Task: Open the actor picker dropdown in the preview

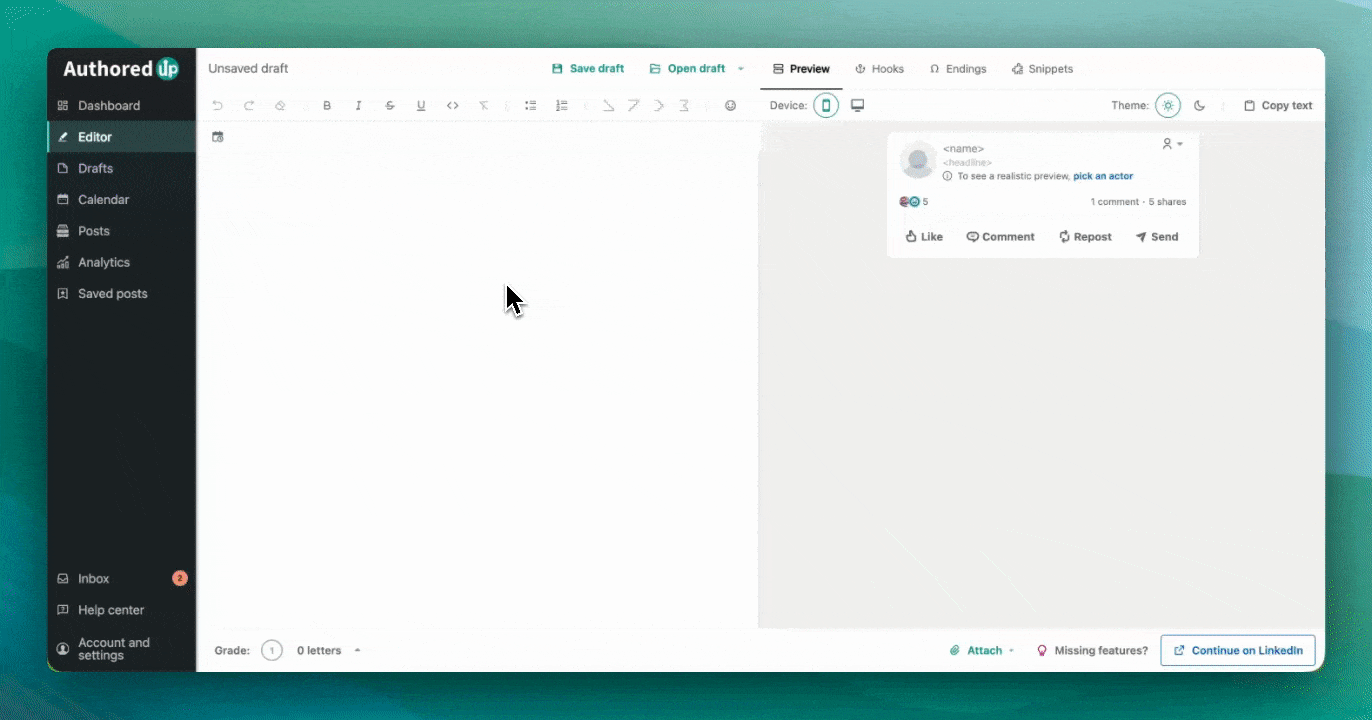Action: 1172,145
